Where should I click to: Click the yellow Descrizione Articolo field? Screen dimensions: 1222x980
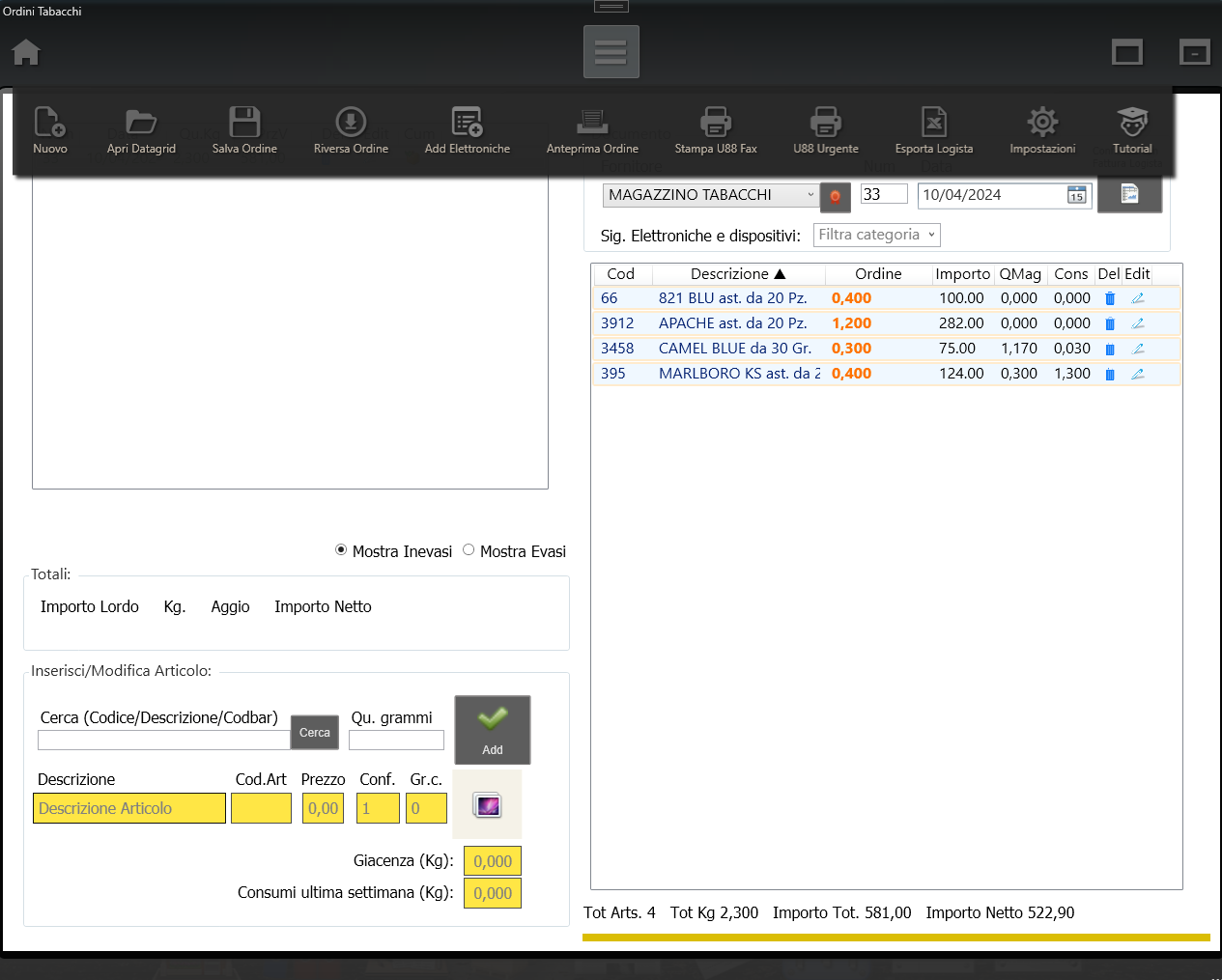tap(129, 808)
